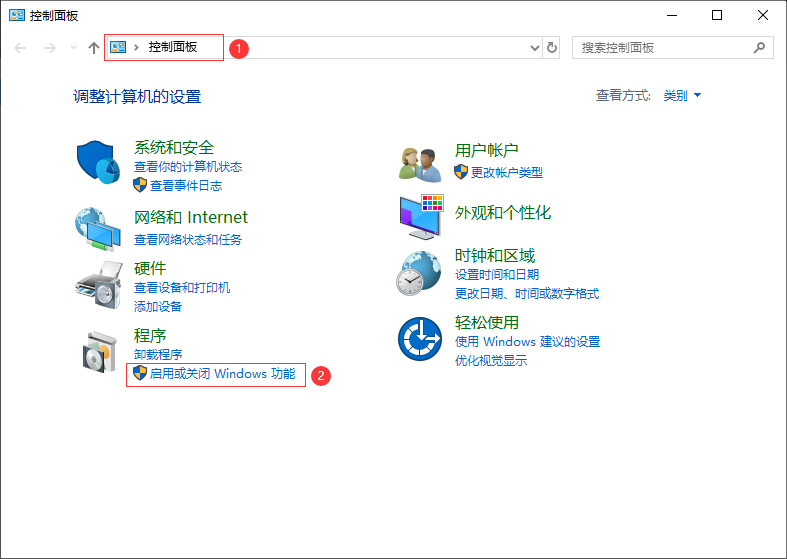This screenshot has width=787, height=559.
Task: Open 更改日期、时间或数字格式 link
Action: coord(527,294)
